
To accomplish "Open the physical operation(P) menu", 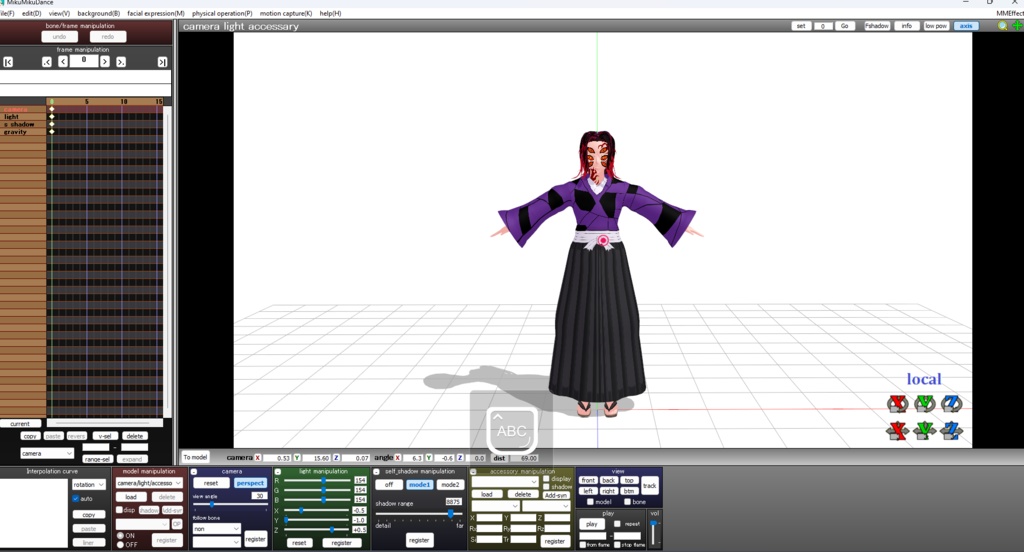I will coord(222,13).
